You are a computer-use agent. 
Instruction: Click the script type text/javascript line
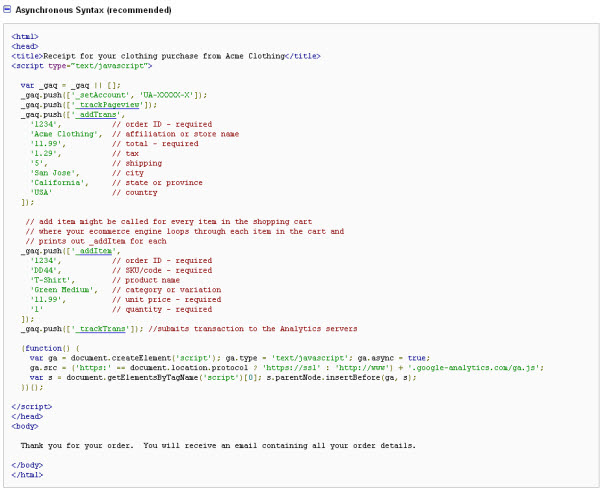82,66
